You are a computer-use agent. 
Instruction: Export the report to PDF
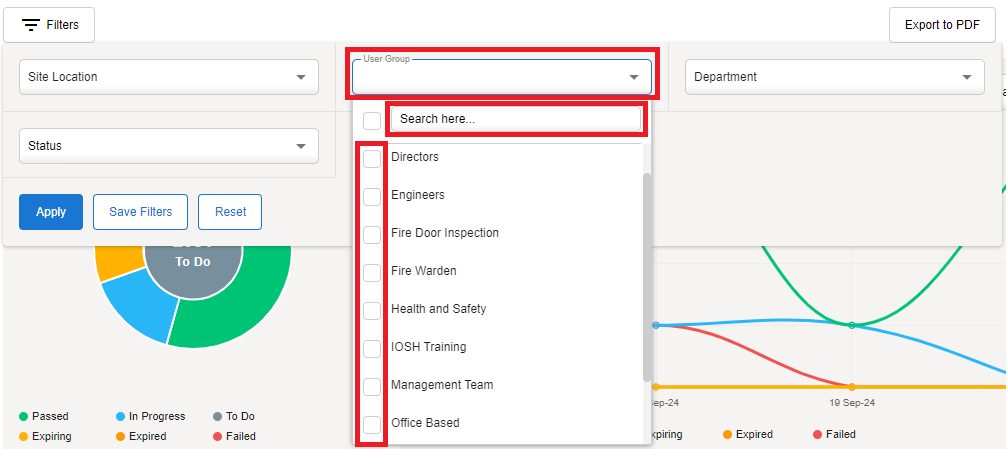(942, 25)
